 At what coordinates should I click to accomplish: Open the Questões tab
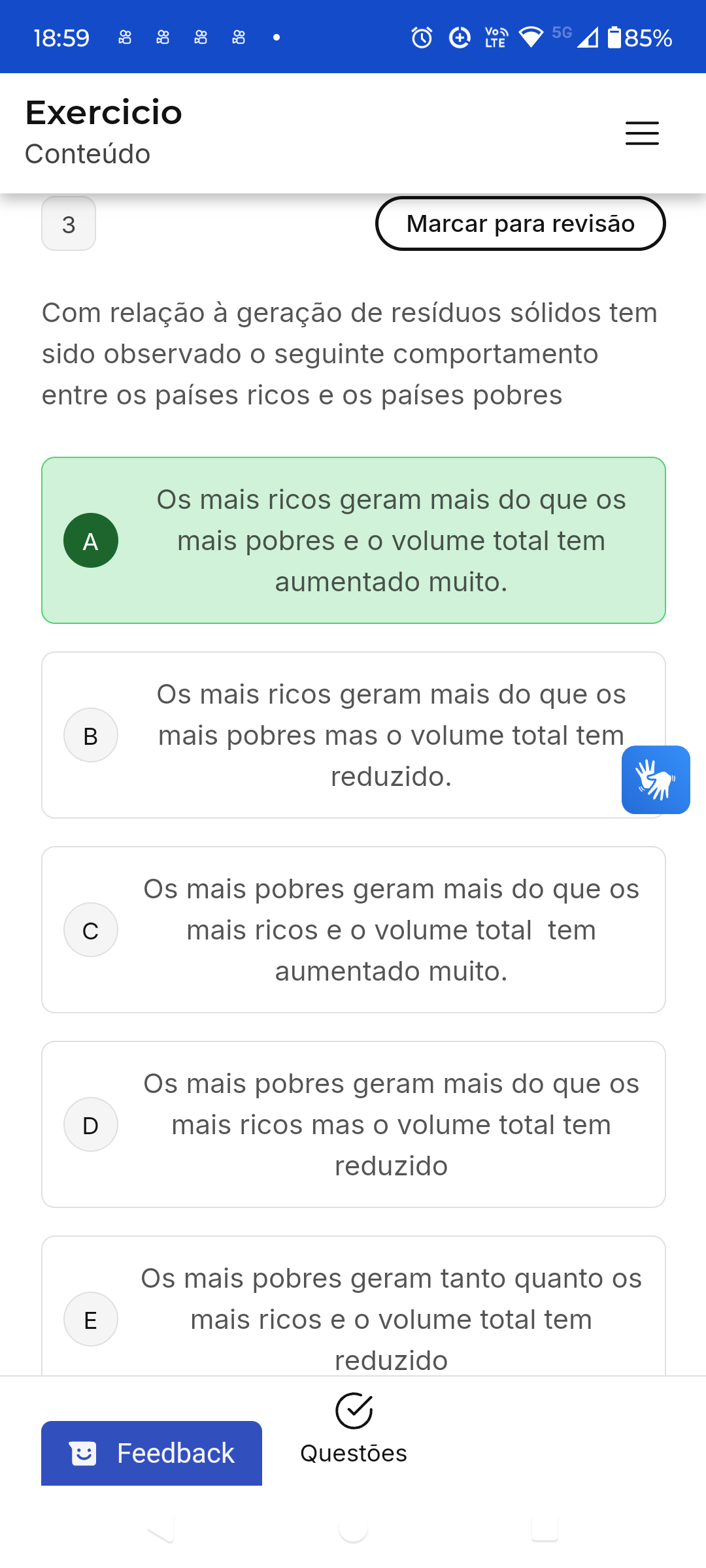[354, 1453]
